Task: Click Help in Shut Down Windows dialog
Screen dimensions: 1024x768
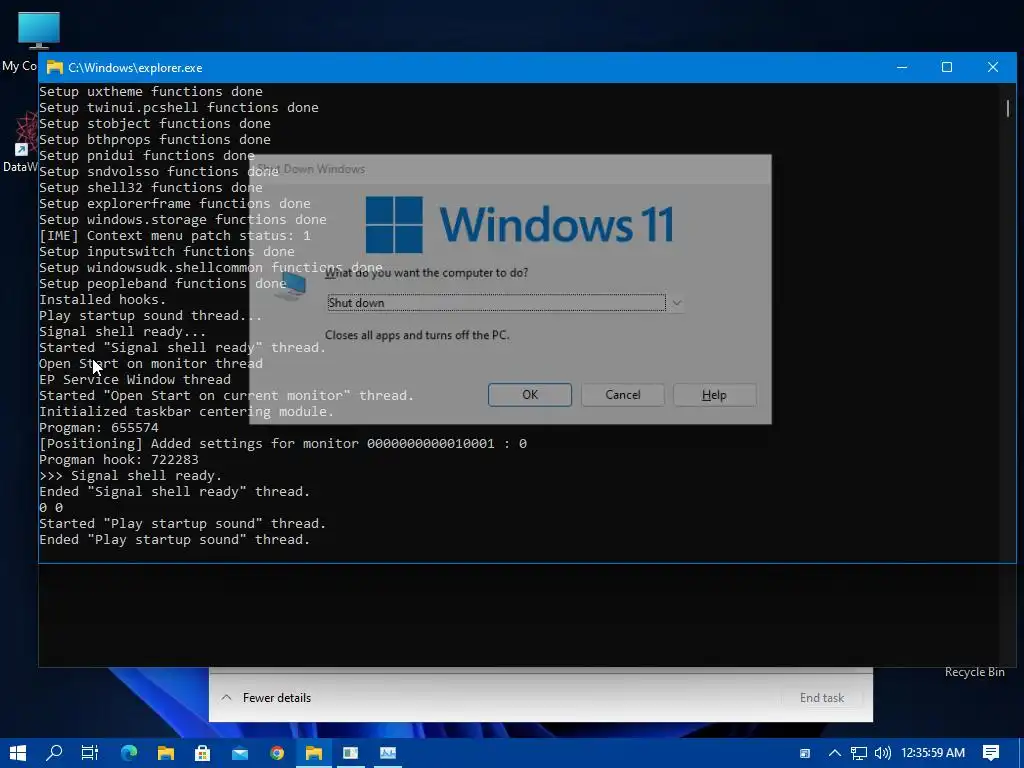Action: click(714, 394)
